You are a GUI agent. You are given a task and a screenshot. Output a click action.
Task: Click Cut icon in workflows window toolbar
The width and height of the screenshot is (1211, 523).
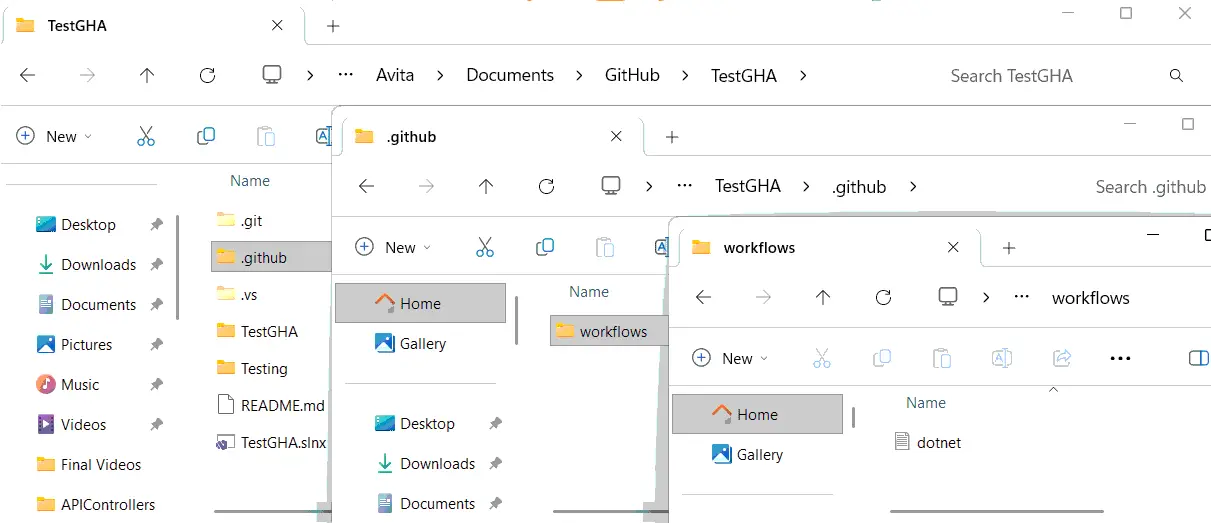tap(822, 358)
